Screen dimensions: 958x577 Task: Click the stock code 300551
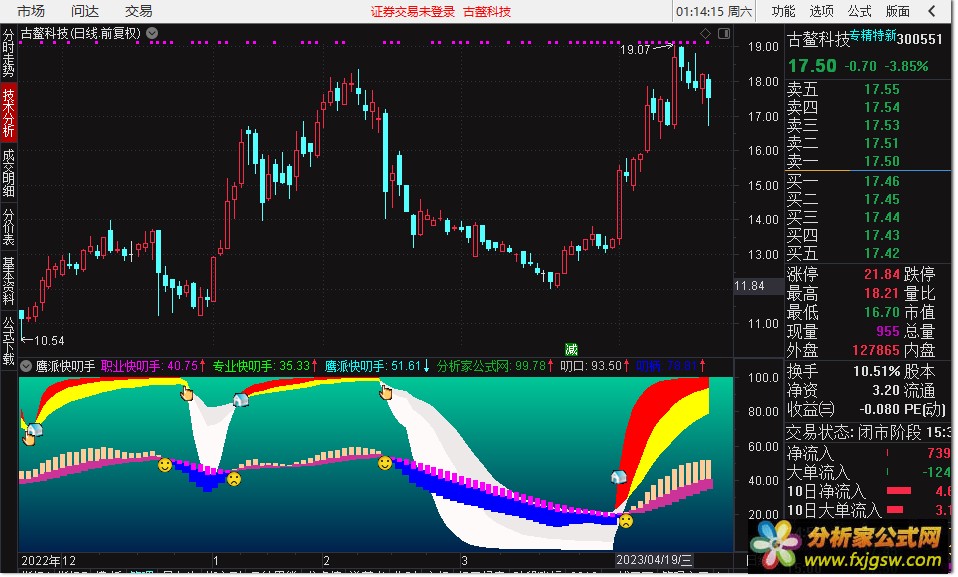point(920,39)
